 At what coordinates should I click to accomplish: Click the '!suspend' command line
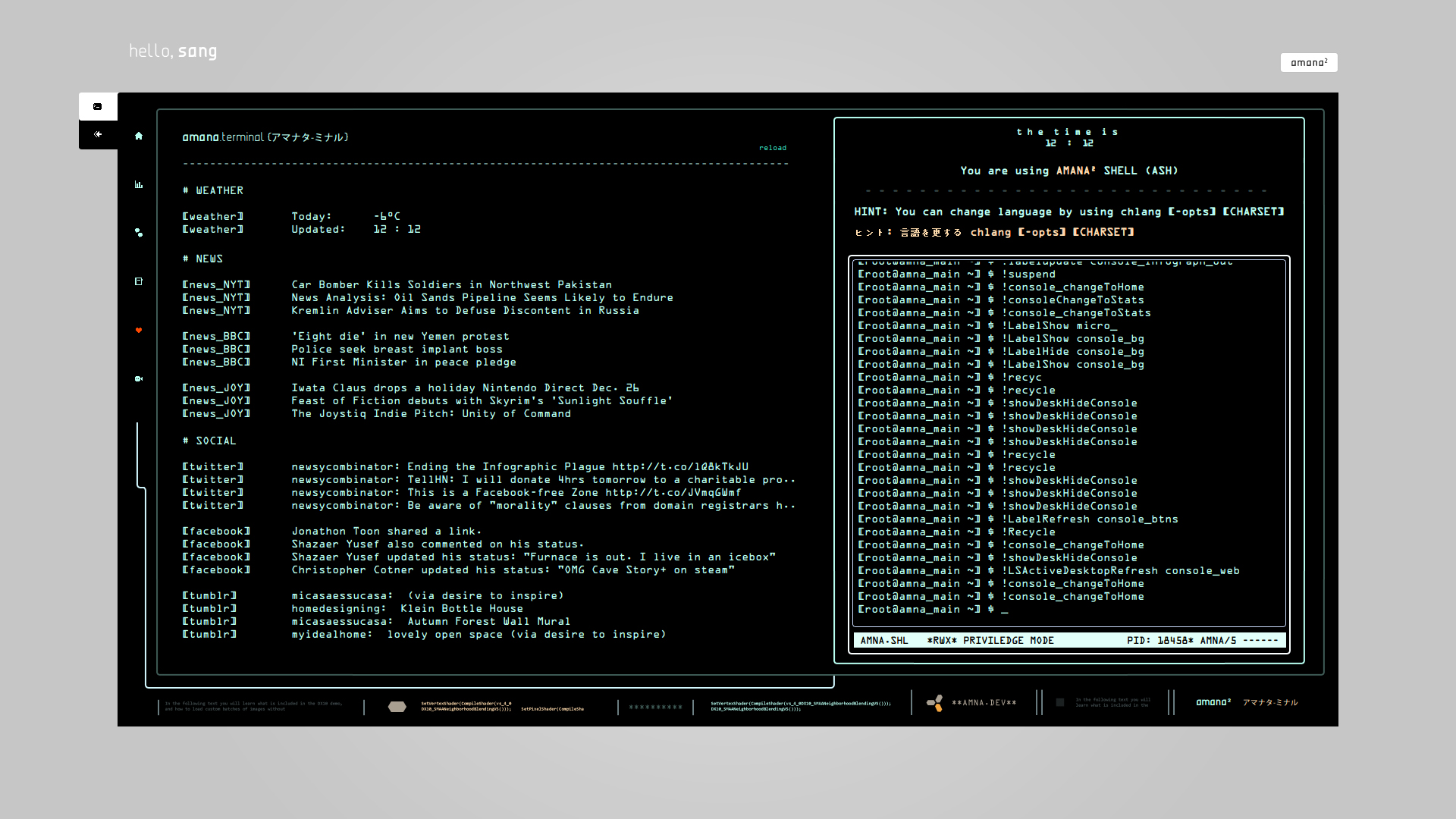point(956,274)
